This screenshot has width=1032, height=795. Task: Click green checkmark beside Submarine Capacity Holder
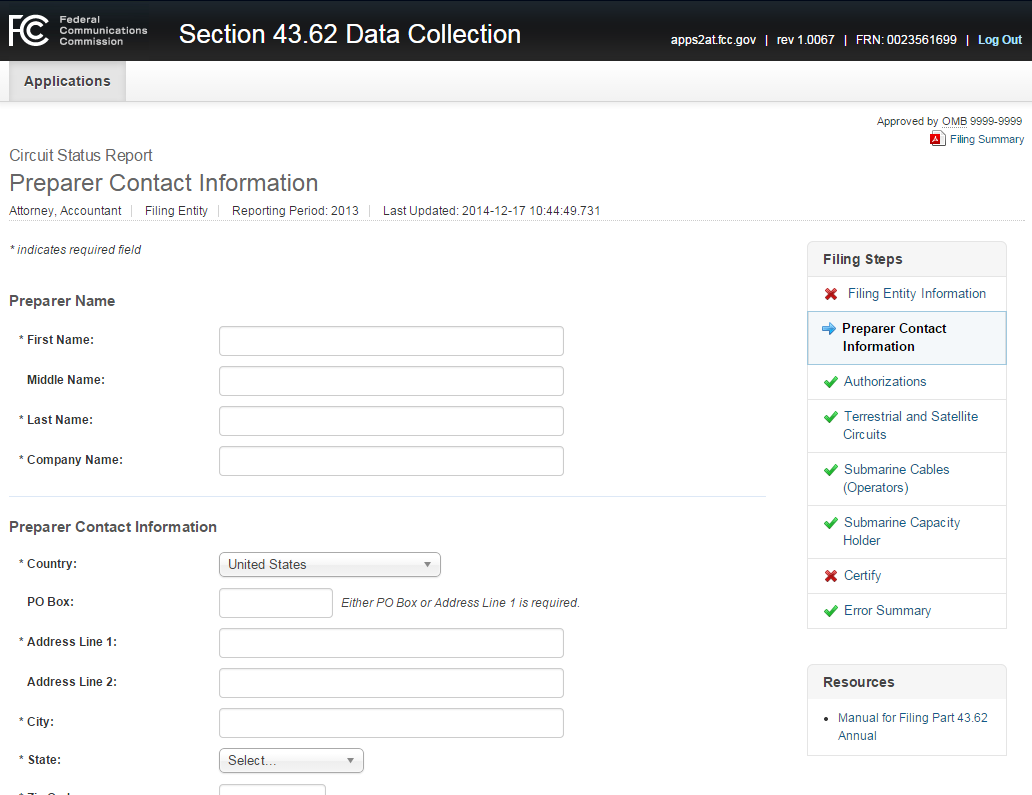[x=830, y=523]
